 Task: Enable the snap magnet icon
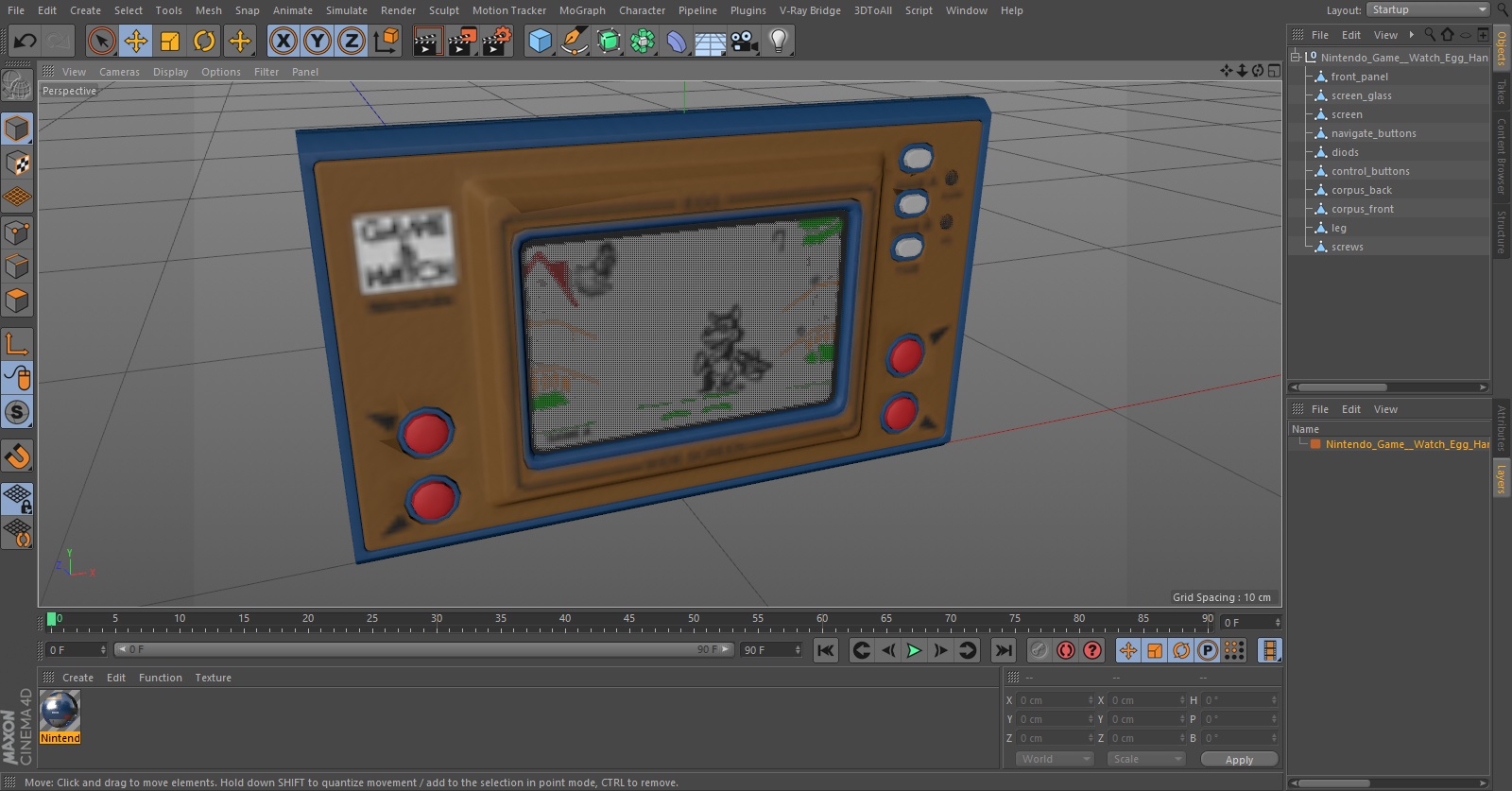click(x=17, y=456)
